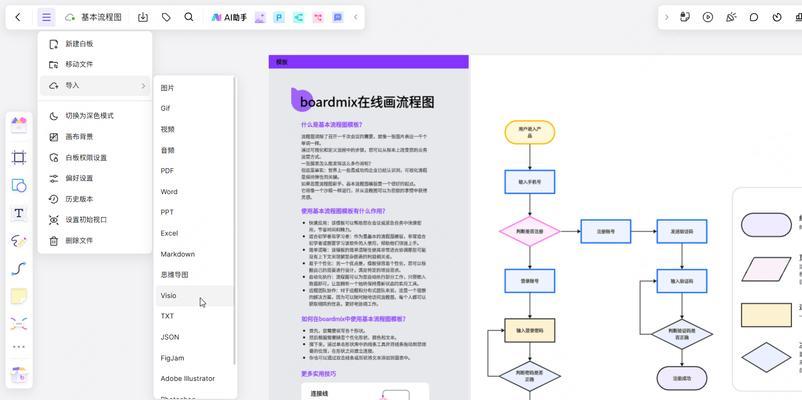Screen dimensions: 802x400
Task: Click the collaboration share icon at top right
Action: (x=685, y=17)
